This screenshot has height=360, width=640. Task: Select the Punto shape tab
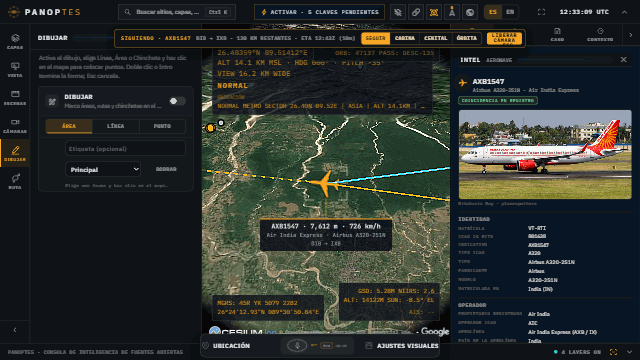coord(162,126)
